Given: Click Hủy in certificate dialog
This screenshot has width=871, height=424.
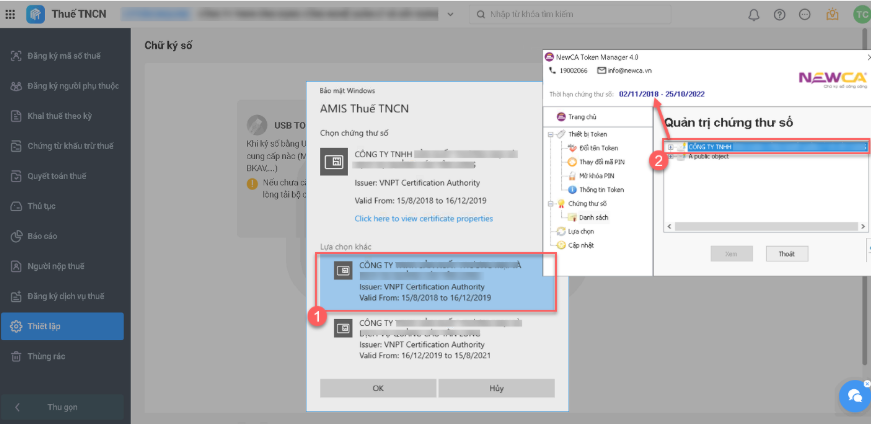Looking at the screenshot, I should pyautogui.click(x=496, y=388).
